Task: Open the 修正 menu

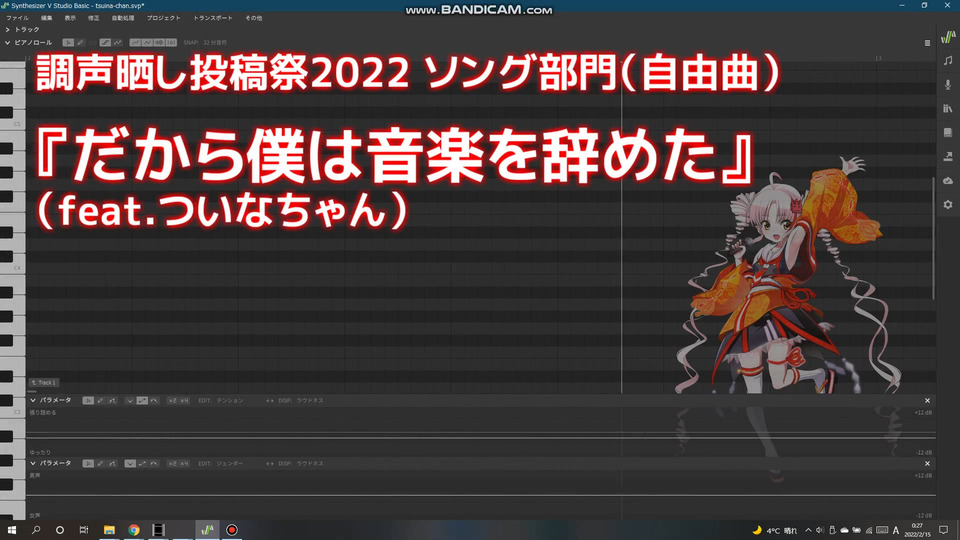Action: coord(94,18)
